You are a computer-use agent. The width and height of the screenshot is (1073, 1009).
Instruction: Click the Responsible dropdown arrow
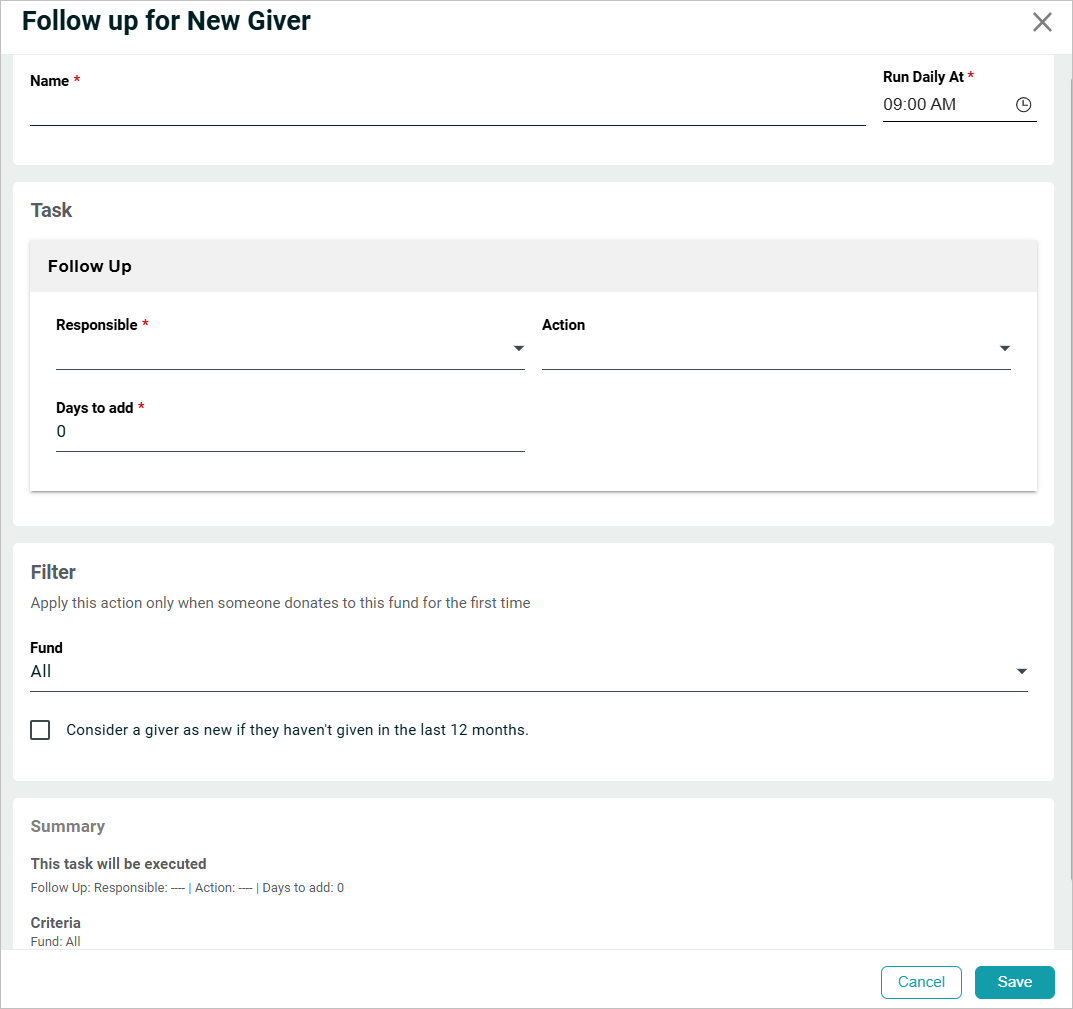pyautogui.click(x=518, y=349)
